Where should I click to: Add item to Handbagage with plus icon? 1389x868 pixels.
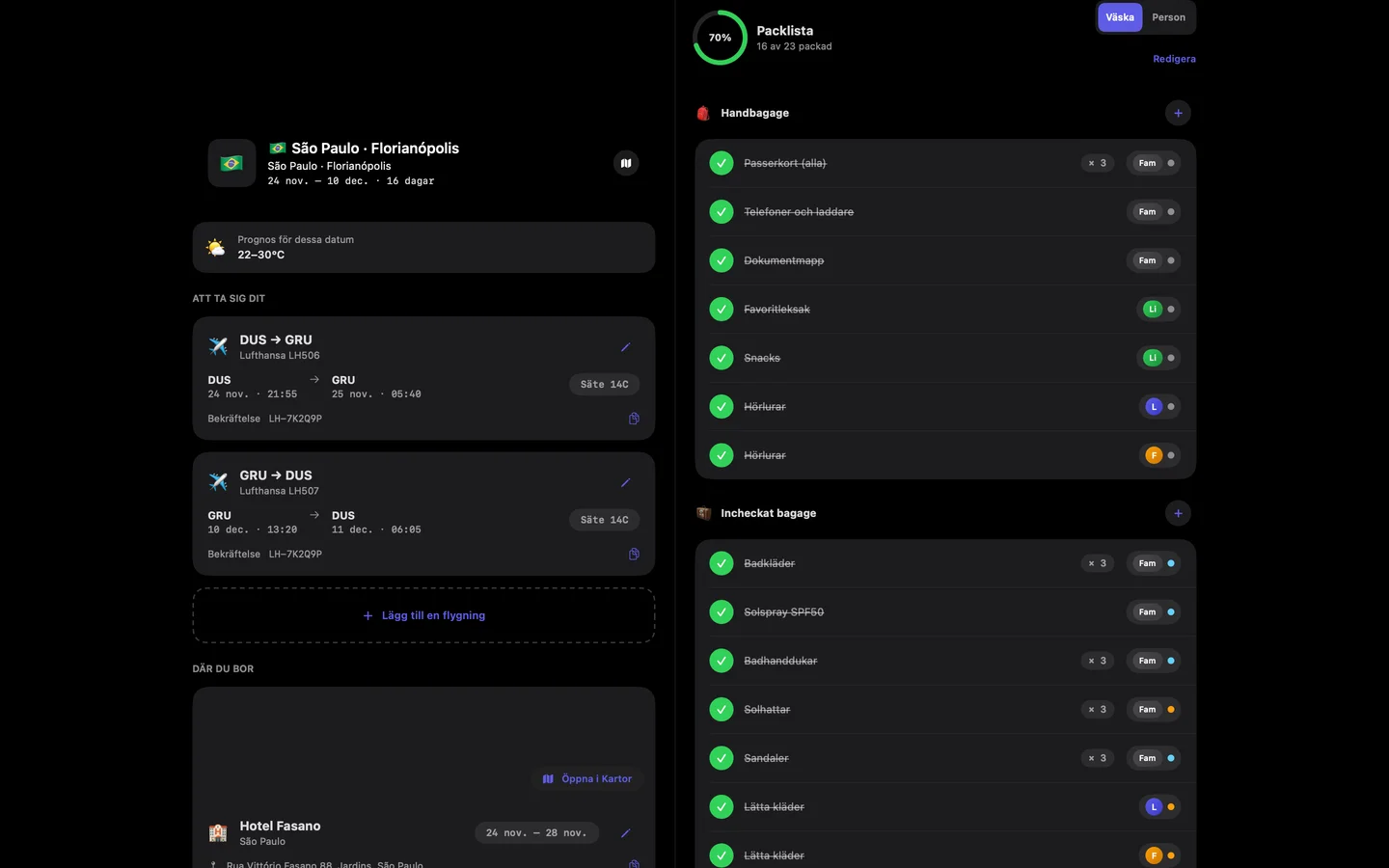(x=1178, y=113)
